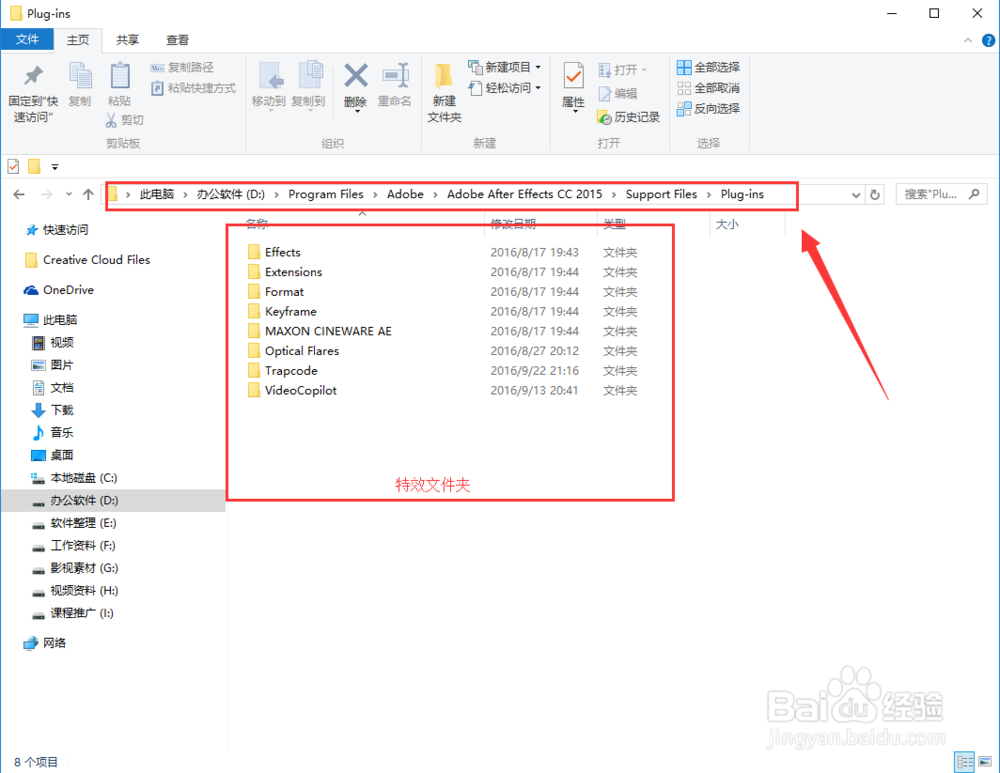
Task: Open Downloads (下载) in sidebar
Action: (62, 410)
